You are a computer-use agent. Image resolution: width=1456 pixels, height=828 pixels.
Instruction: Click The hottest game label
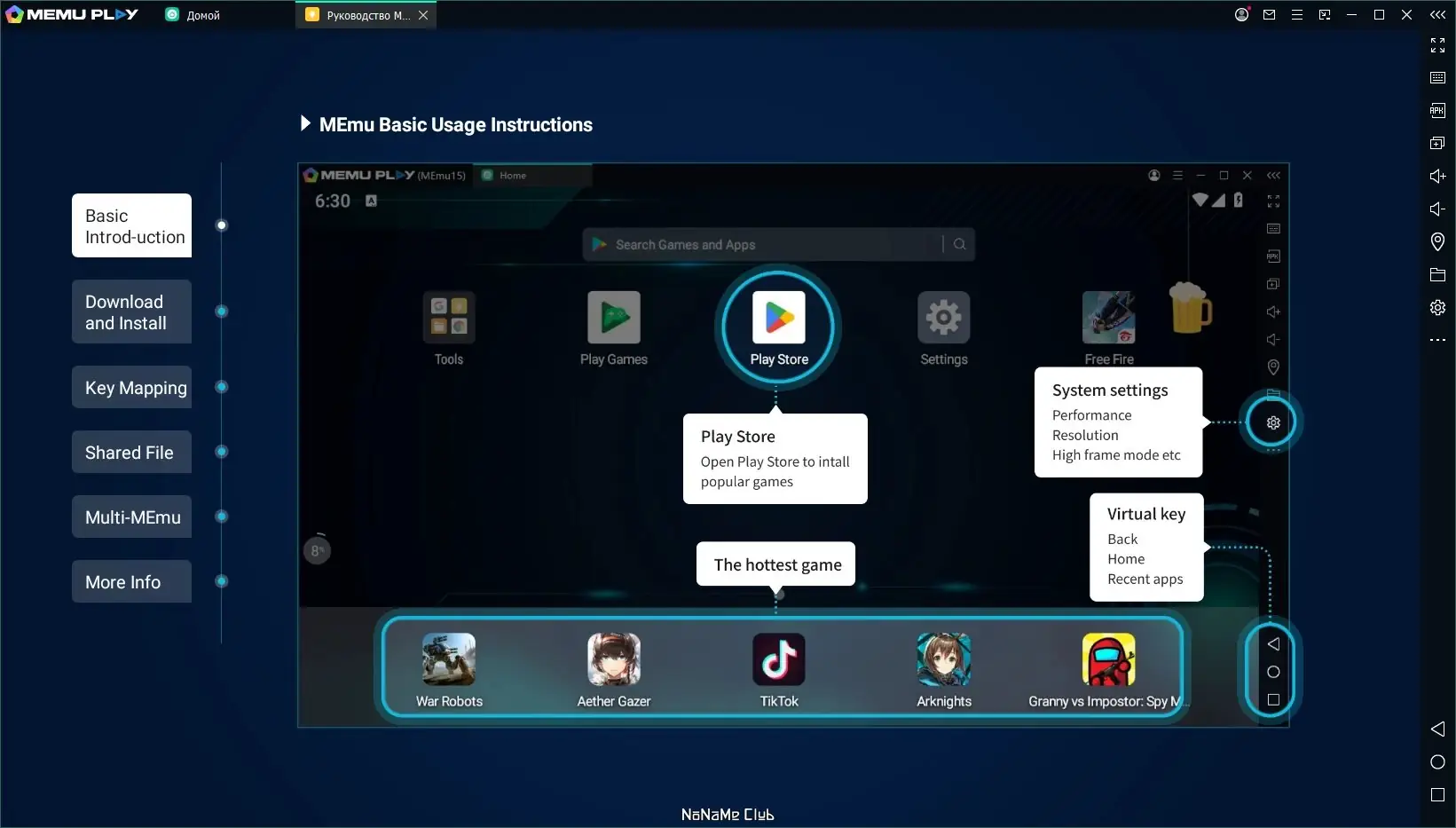[777, 564]
